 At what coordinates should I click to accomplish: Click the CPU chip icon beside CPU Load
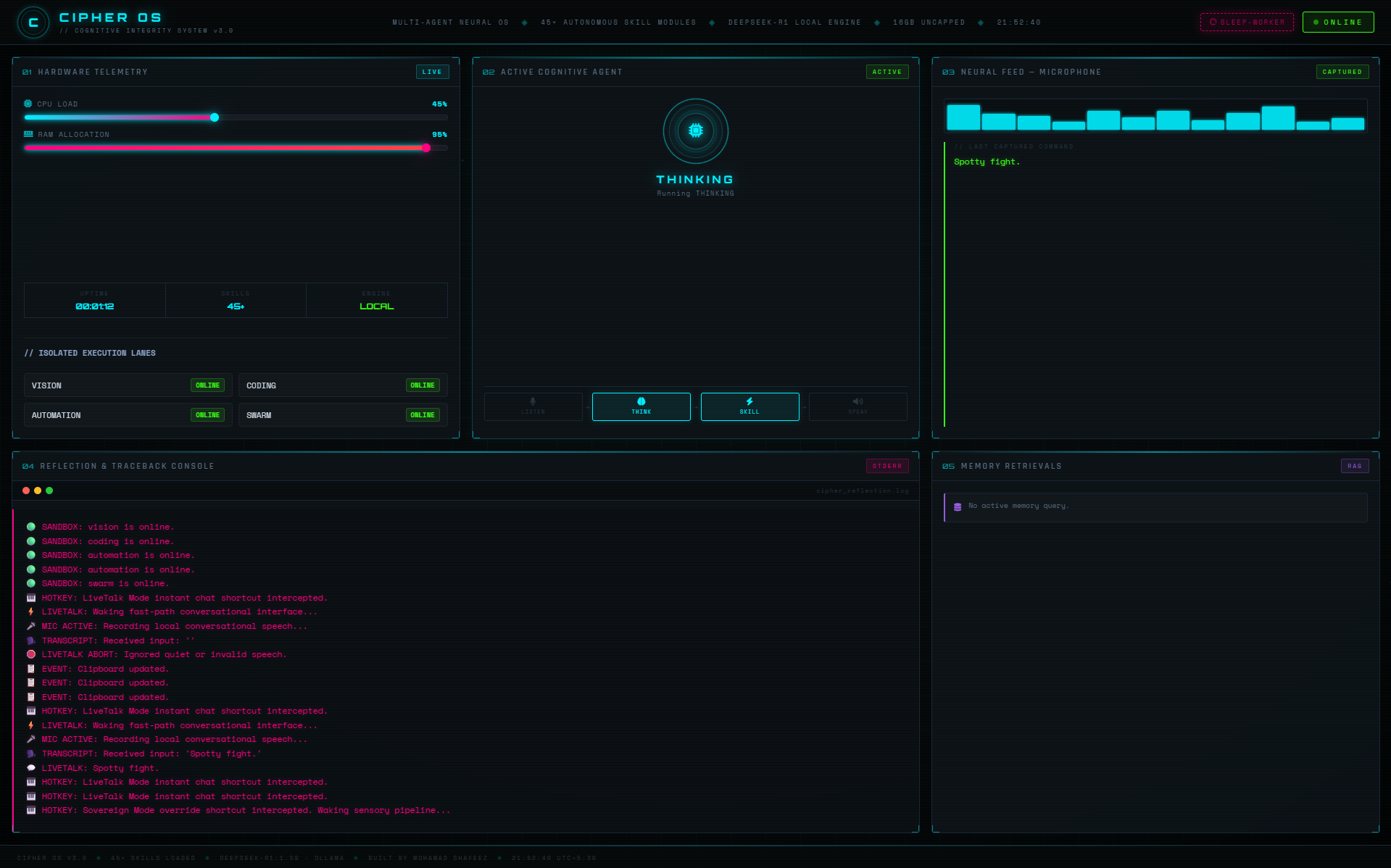point(28,104)
